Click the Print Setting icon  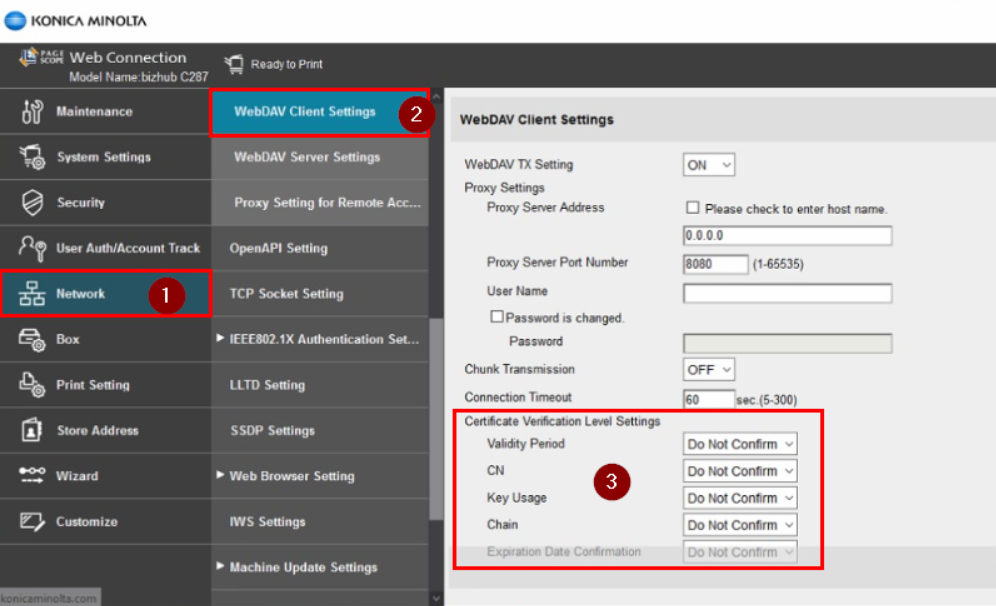[31, 385]
